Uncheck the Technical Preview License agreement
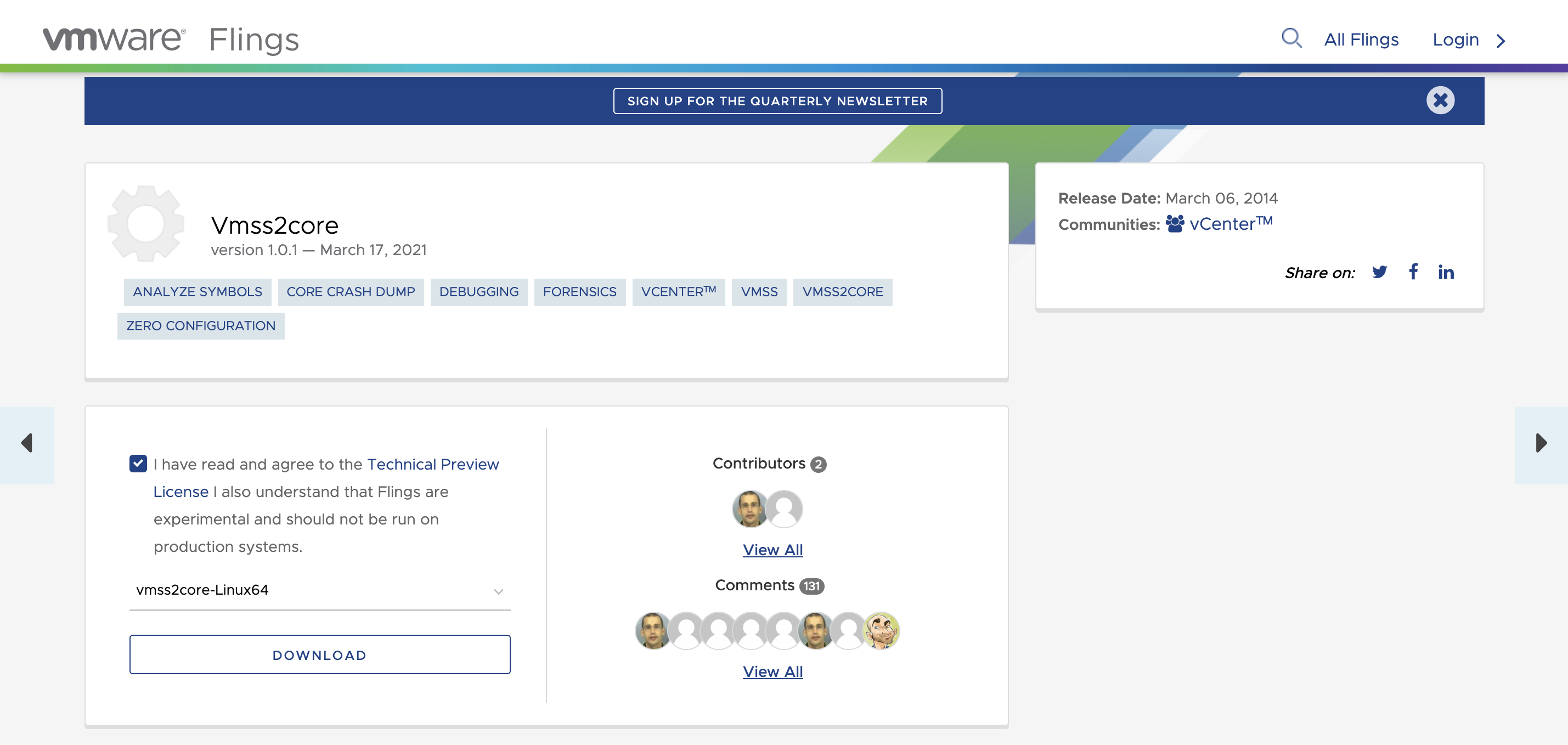Image resolution: width=1568 pixels, height=745 pixels. tap(138, 464)
